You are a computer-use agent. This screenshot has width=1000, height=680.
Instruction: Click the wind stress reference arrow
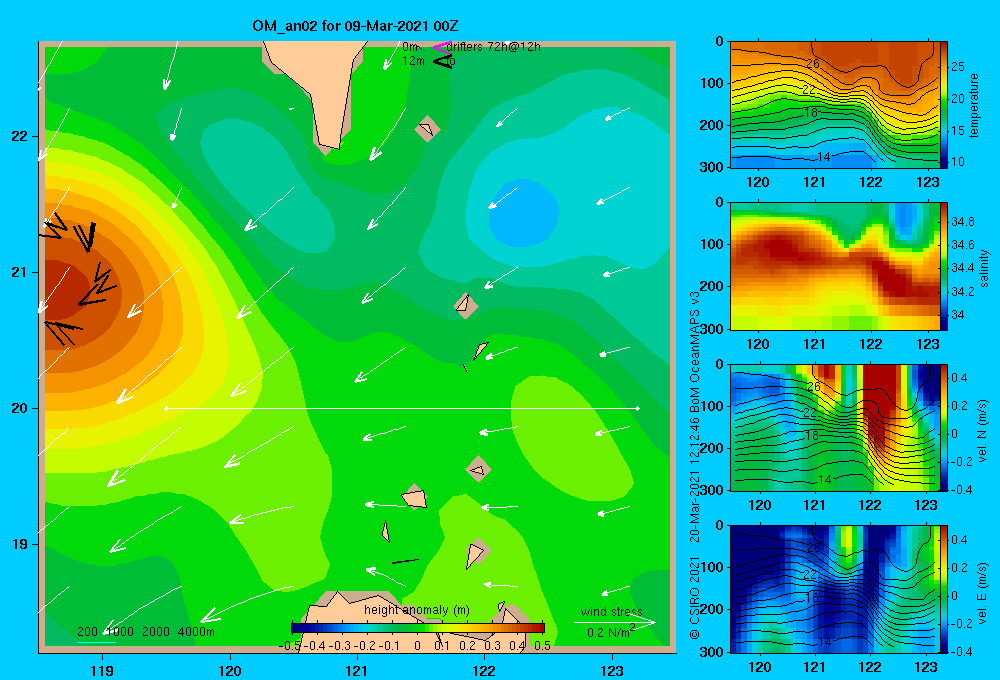point(615,623)
